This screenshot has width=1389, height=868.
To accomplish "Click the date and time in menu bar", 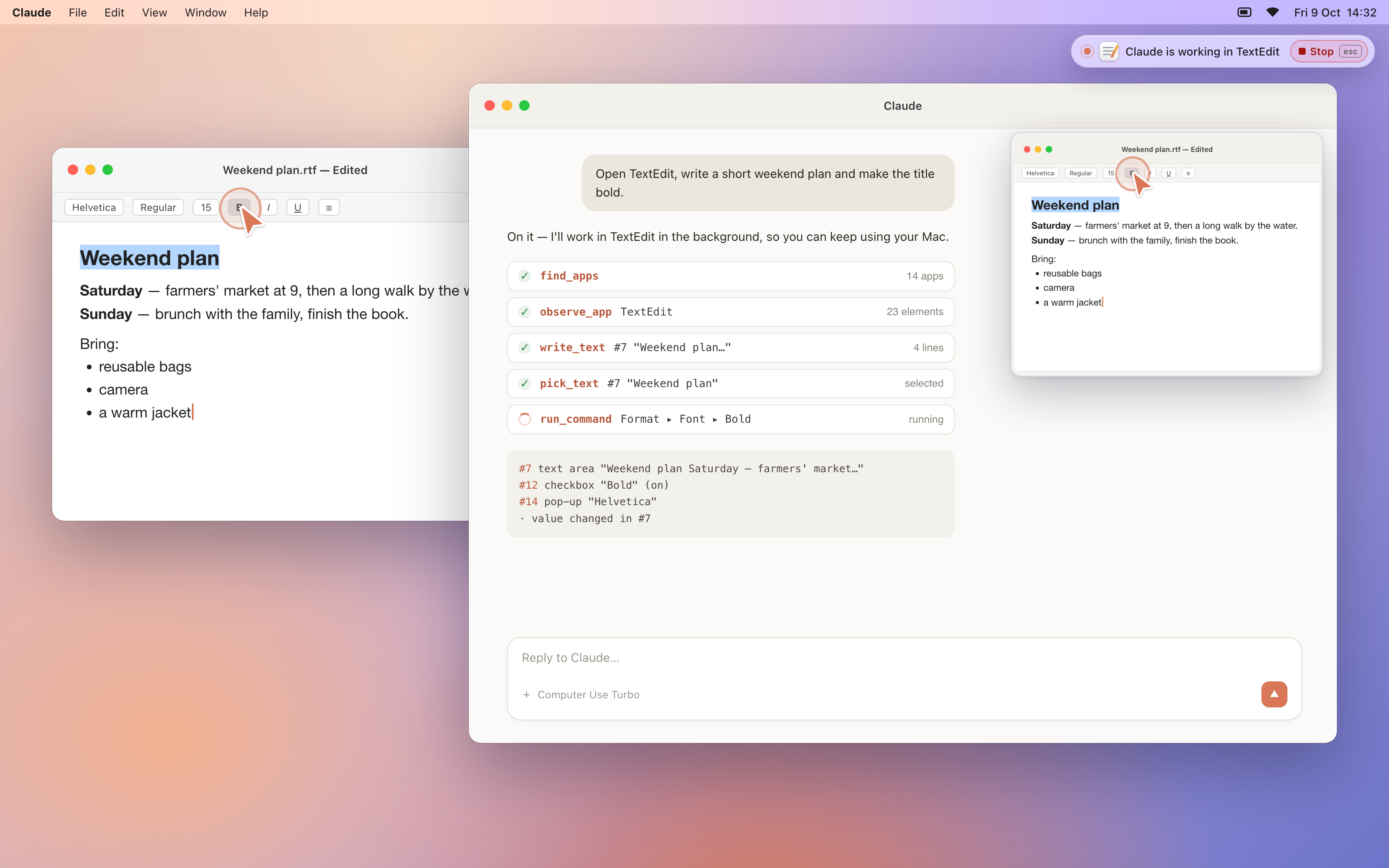I will (x=1335, y=12).
